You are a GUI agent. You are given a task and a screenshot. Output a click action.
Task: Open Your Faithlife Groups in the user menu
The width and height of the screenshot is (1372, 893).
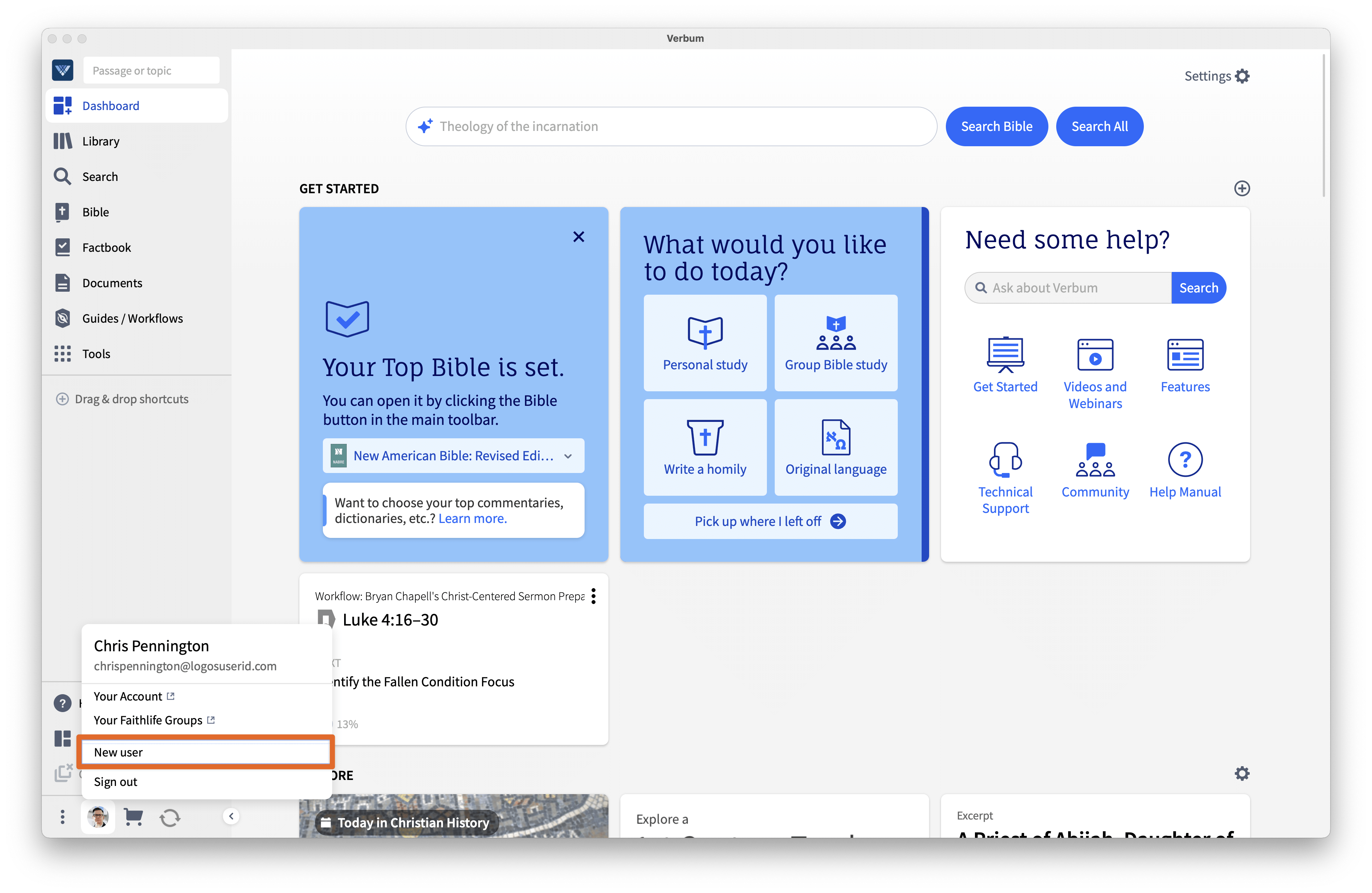coord(154,721)
